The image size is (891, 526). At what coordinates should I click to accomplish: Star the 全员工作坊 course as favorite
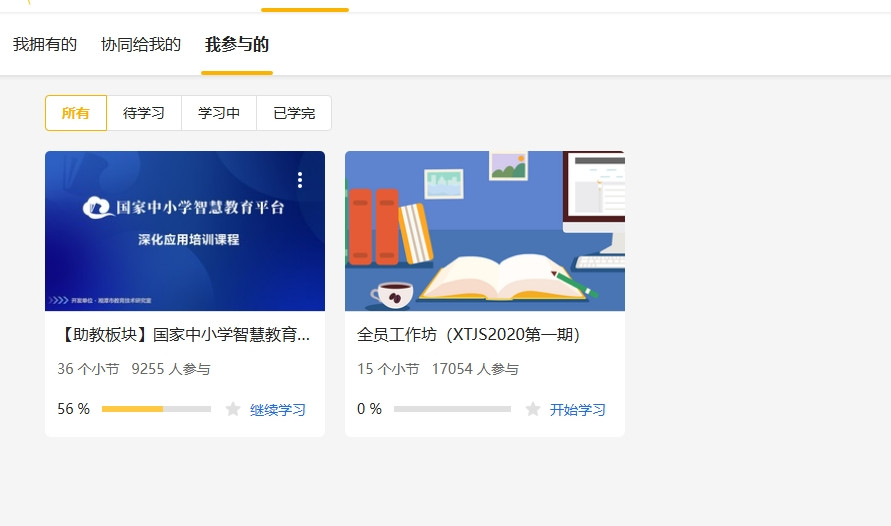click(x=533, y=409)
